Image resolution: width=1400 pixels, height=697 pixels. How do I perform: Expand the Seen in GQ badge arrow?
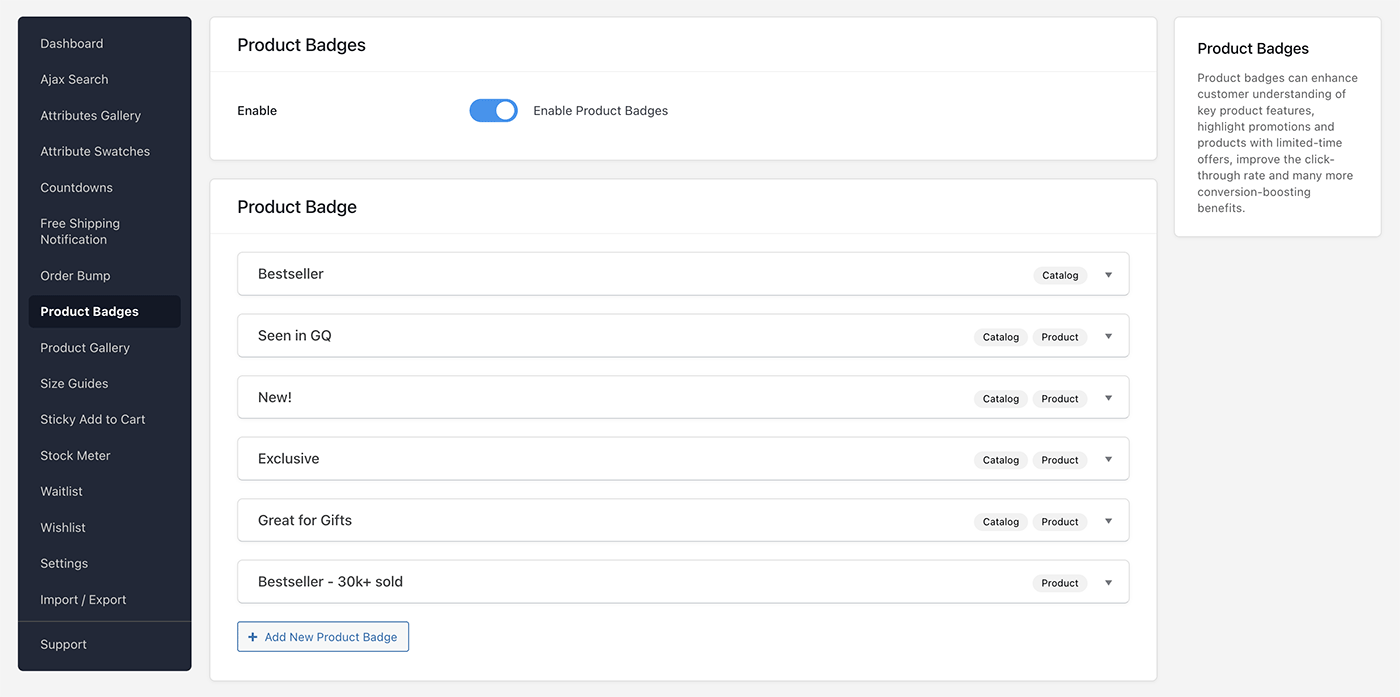click(1108, 337)
